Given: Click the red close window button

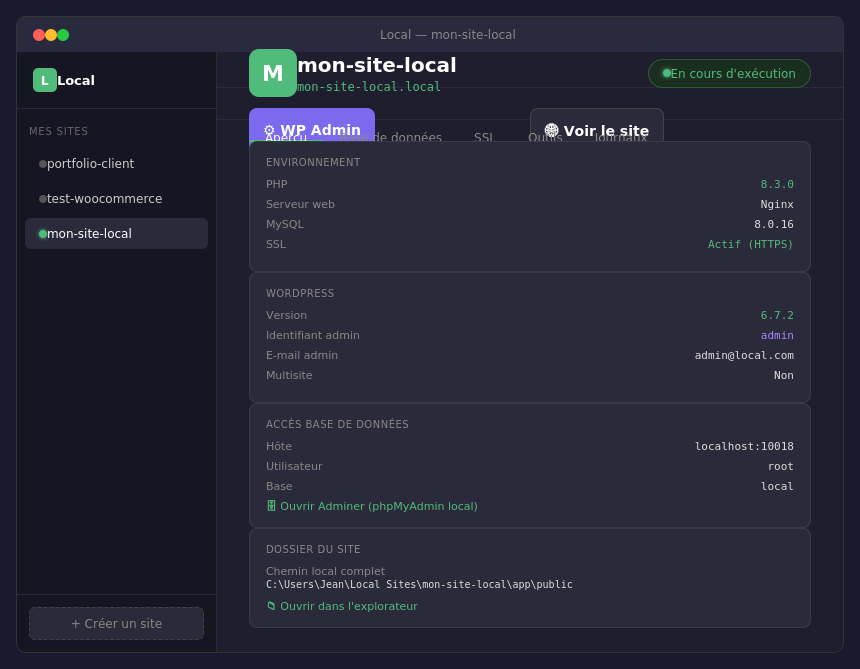Looking at the screenshot, I should click(x=39, y=35).
